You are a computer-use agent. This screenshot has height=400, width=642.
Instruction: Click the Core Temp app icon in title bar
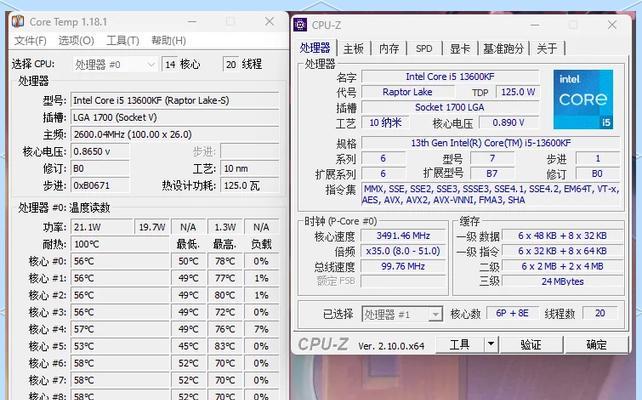tap(18, 21)
